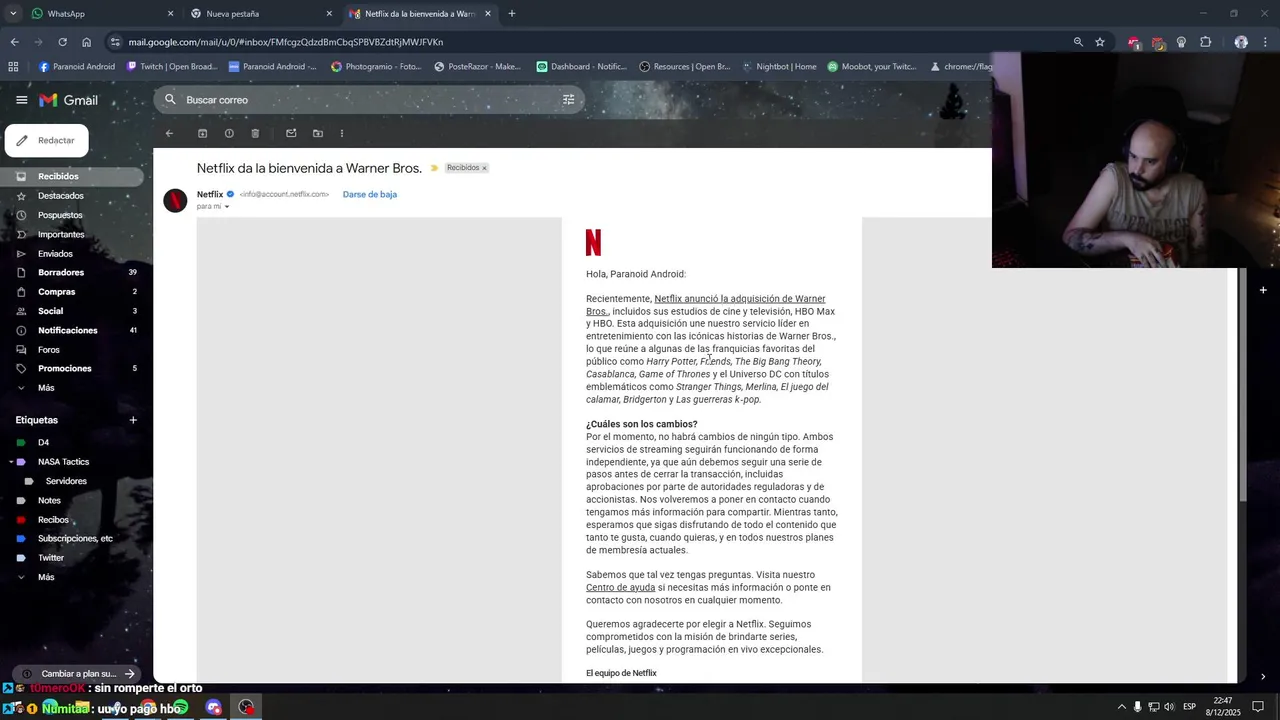Screen dimensions: 1280x720
Task: Add a new label with plus icon
Action: tap(133, 420)
